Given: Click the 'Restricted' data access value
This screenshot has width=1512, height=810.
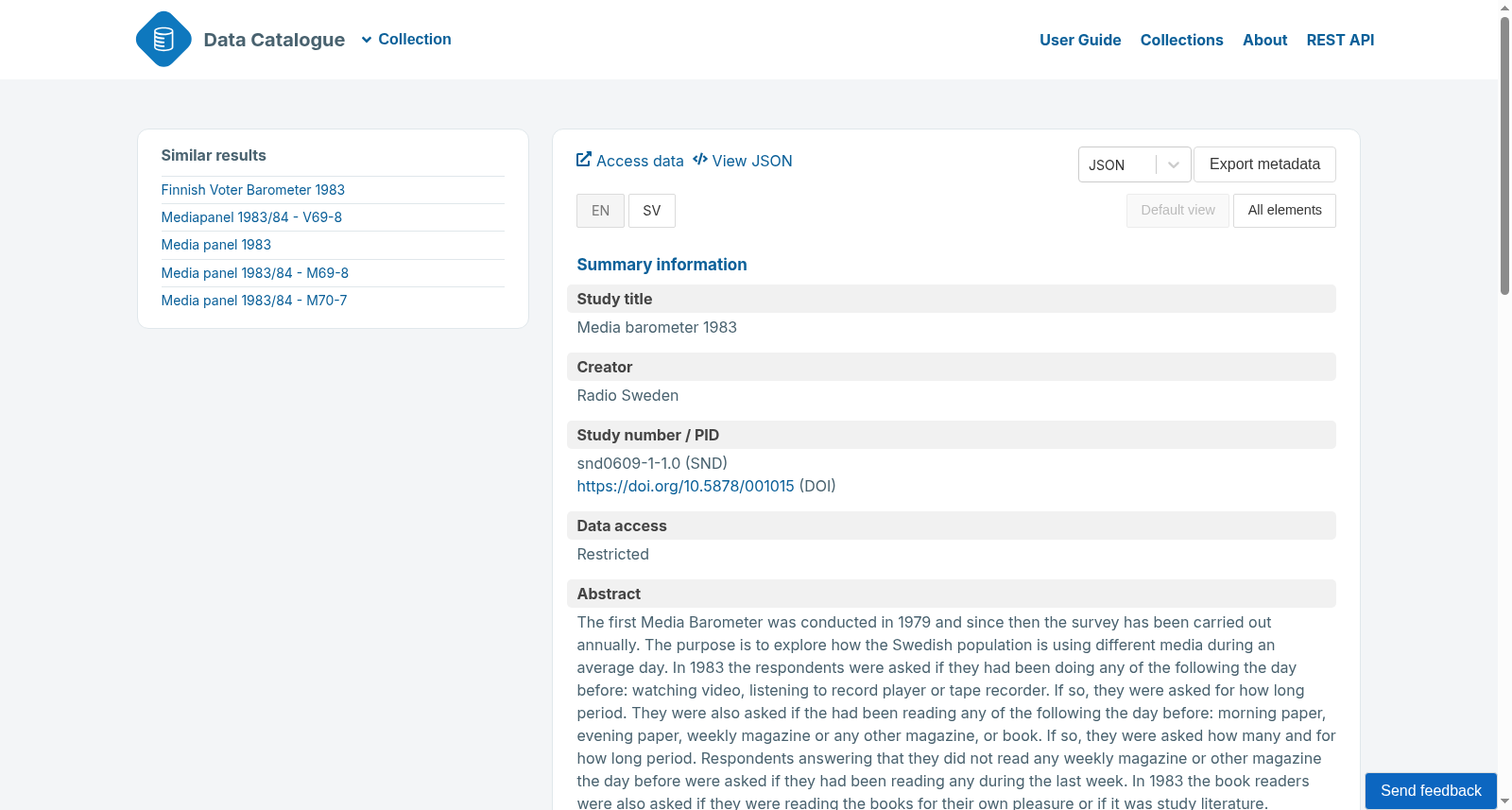Looking at the screenshot, I should (612, 554).
